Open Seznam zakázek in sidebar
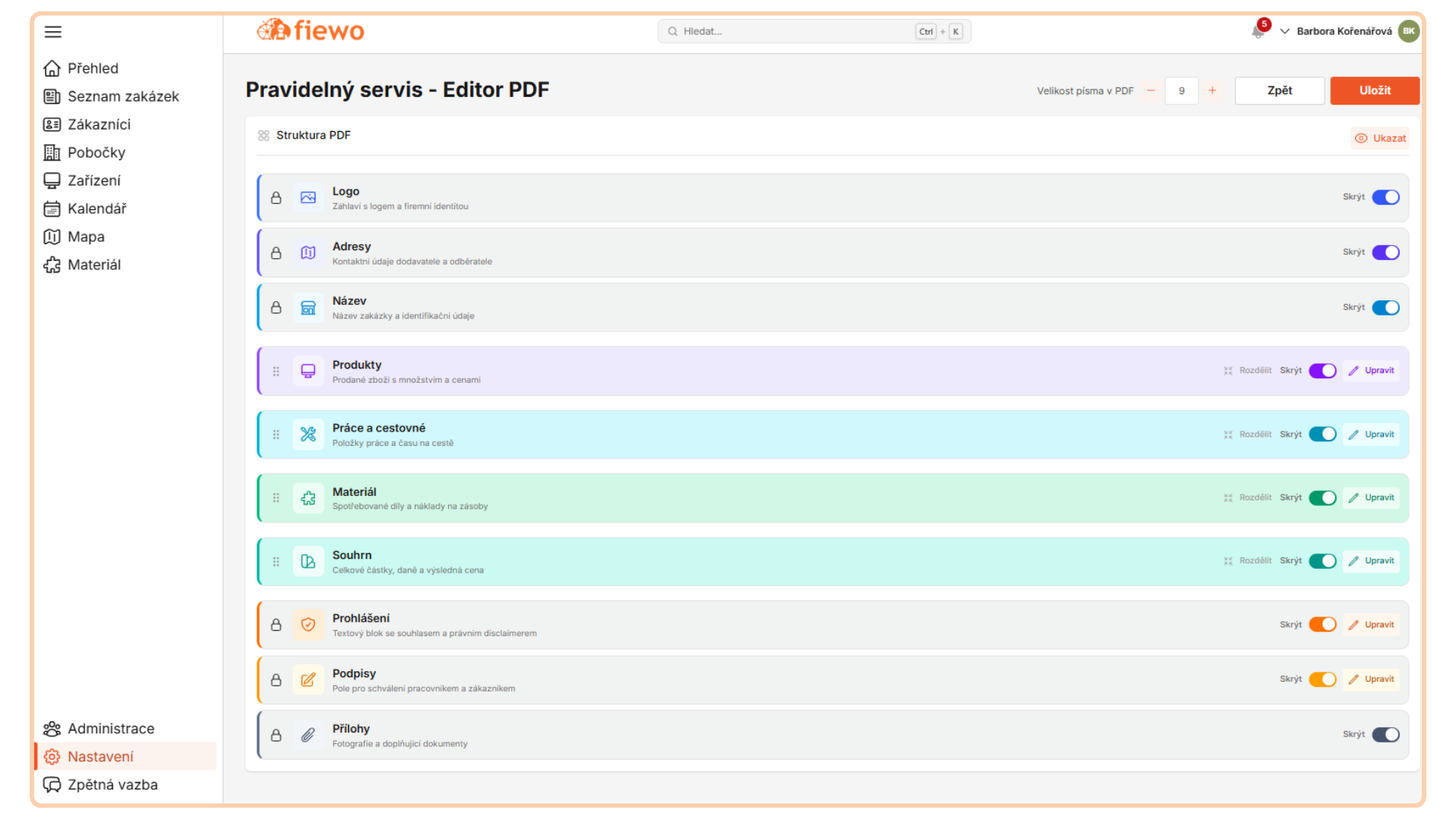This screenshot has height=819, width=1456. (x=123, y=96)
